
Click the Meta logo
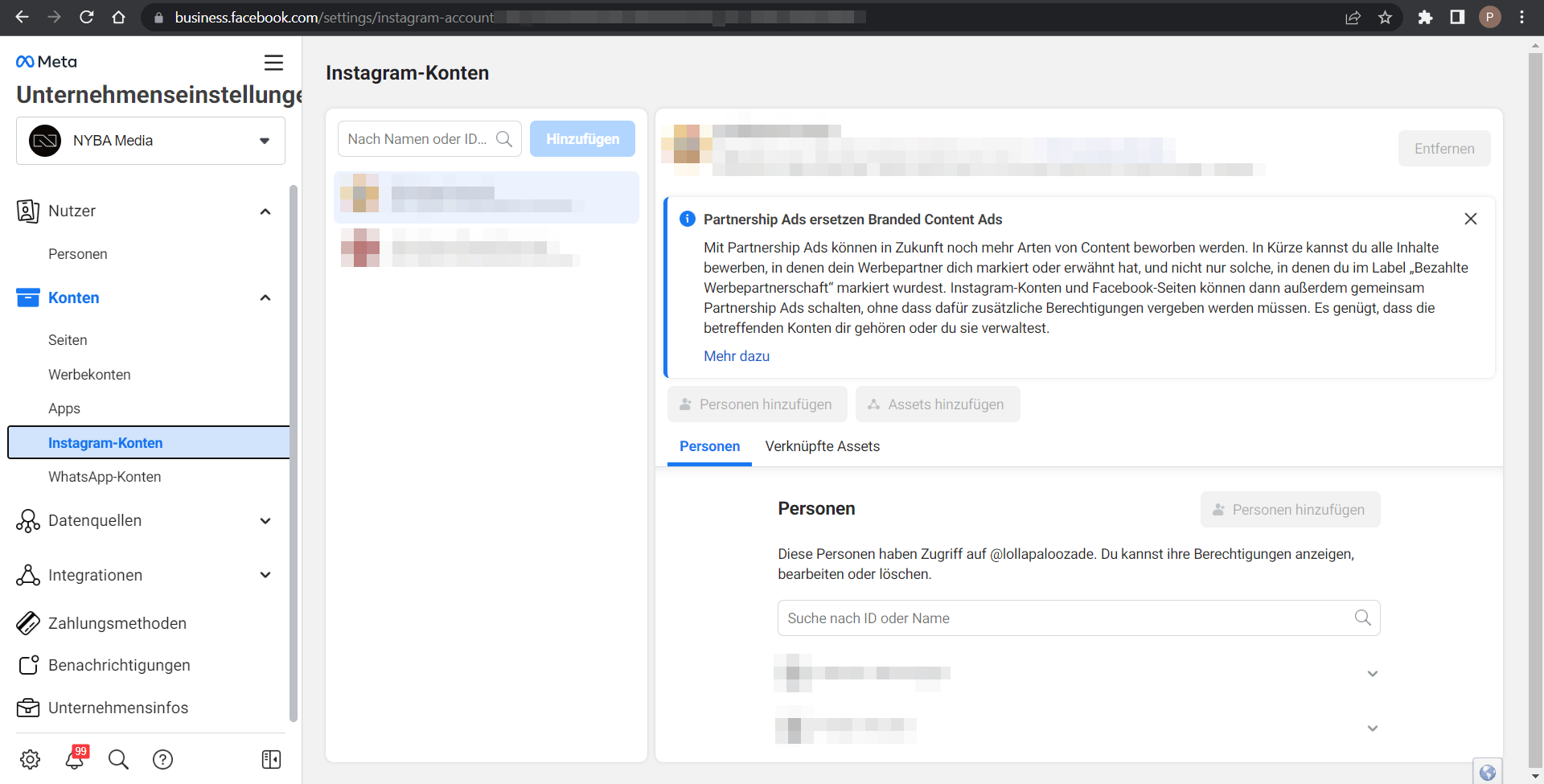pyautogui.click(x=47, y=62)
